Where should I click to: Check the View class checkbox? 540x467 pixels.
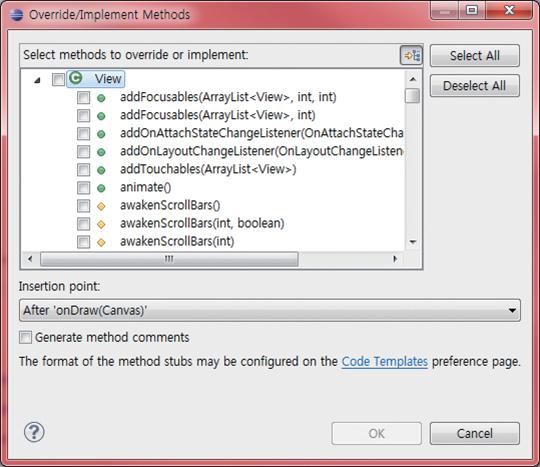[x=58, y=79]
